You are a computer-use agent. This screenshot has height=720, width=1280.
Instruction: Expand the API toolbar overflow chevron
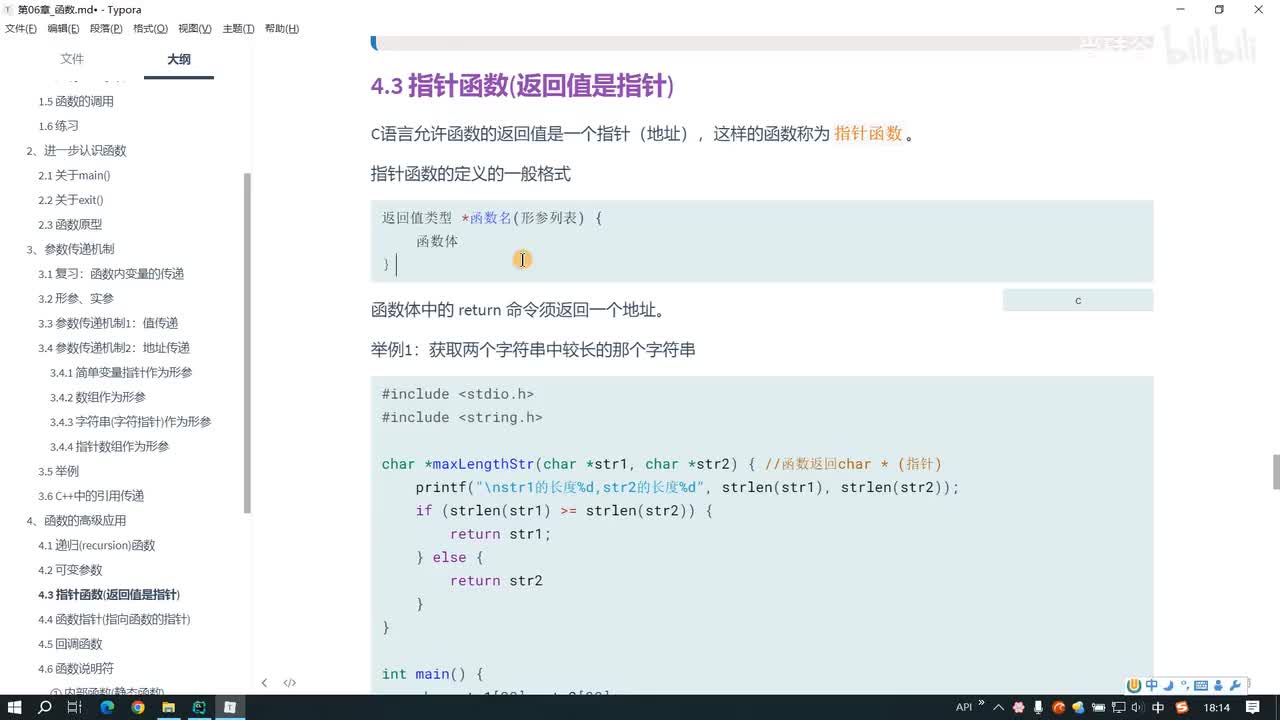980,703
